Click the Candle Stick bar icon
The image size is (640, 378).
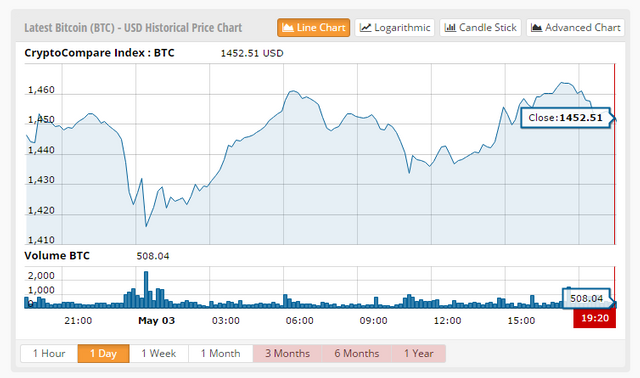pyautogui.click(x=450, y=28)
